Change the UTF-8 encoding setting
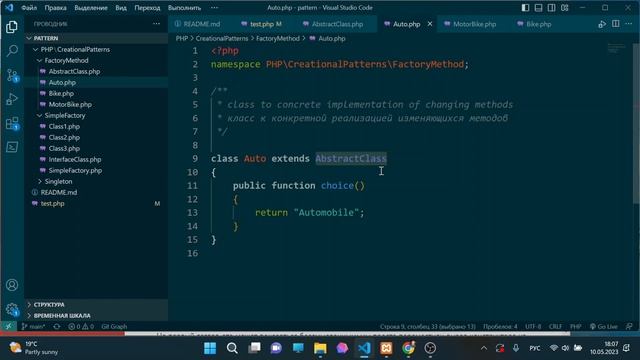This screenshot has height=360, width=640. click(x=533, y=327)
